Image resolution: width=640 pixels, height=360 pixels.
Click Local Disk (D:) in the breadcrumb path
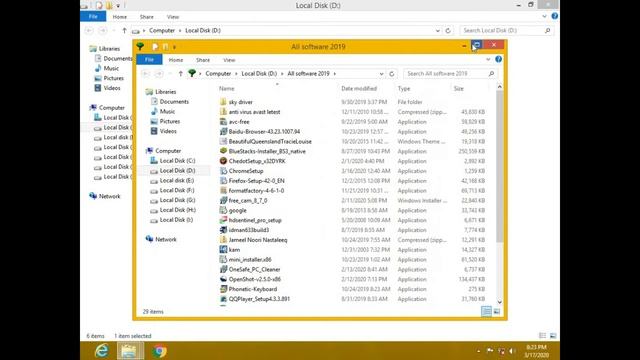tap(259, 74)
